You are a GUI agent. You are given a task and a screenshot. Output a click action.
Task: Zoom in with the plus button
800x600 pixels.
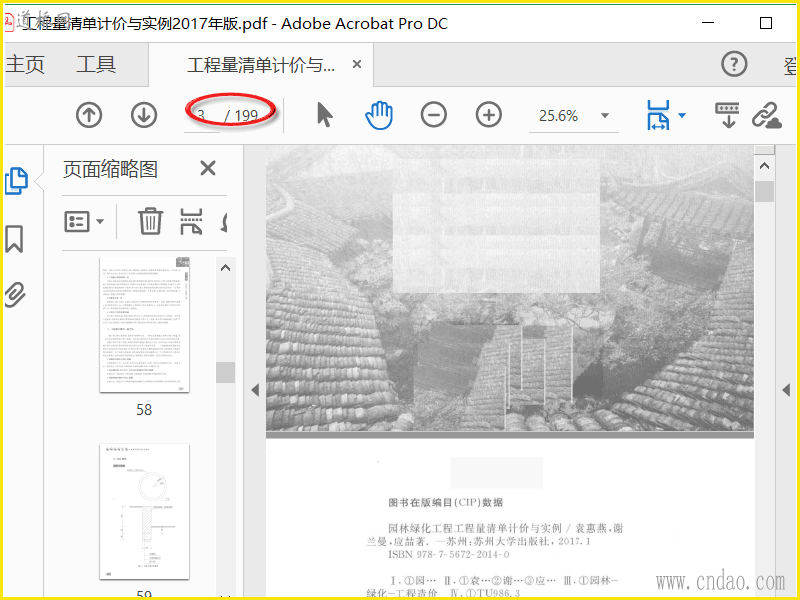pyautogui.click(x=489, y=115)
